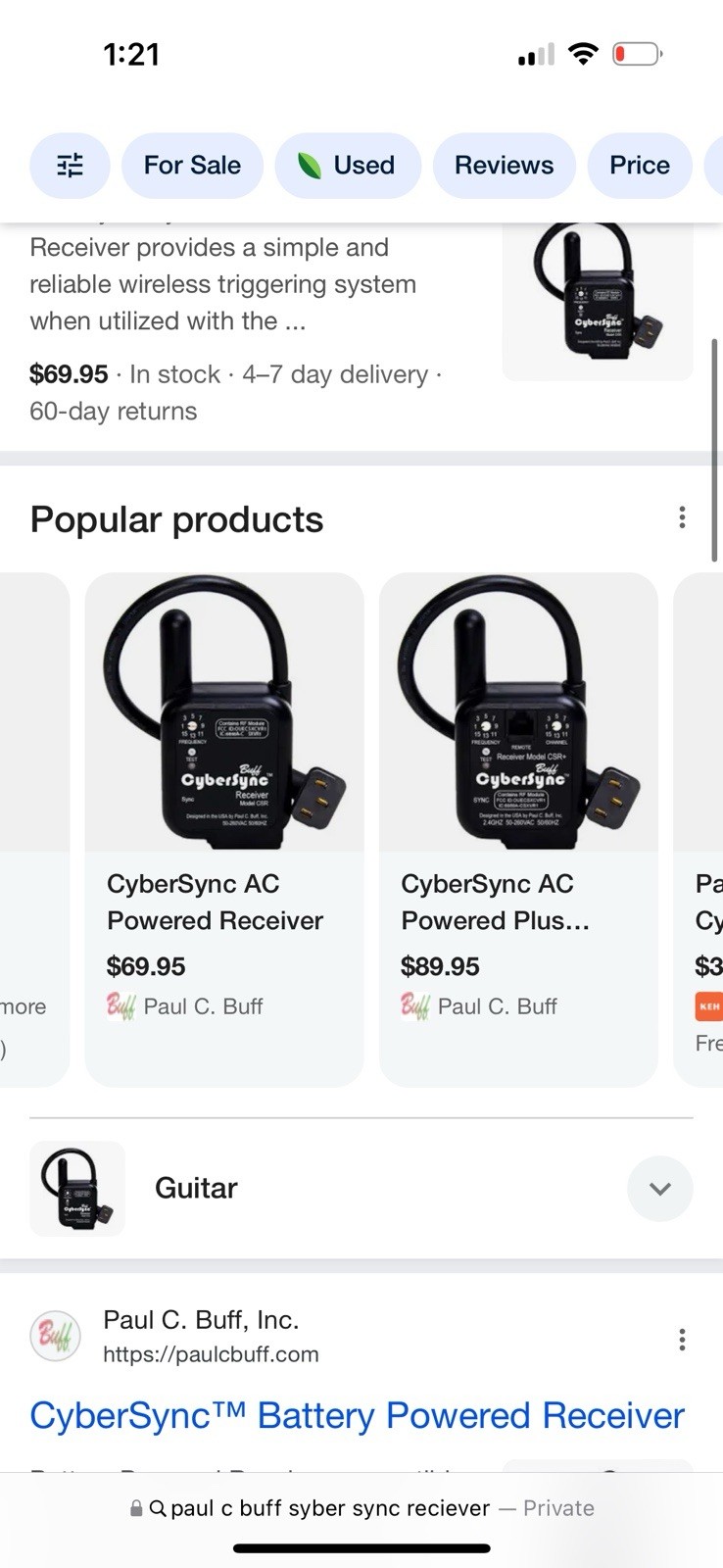723x1568 pixels.
Task: Tap three-dot menu beside Popular products
Action: pos(682,517)
